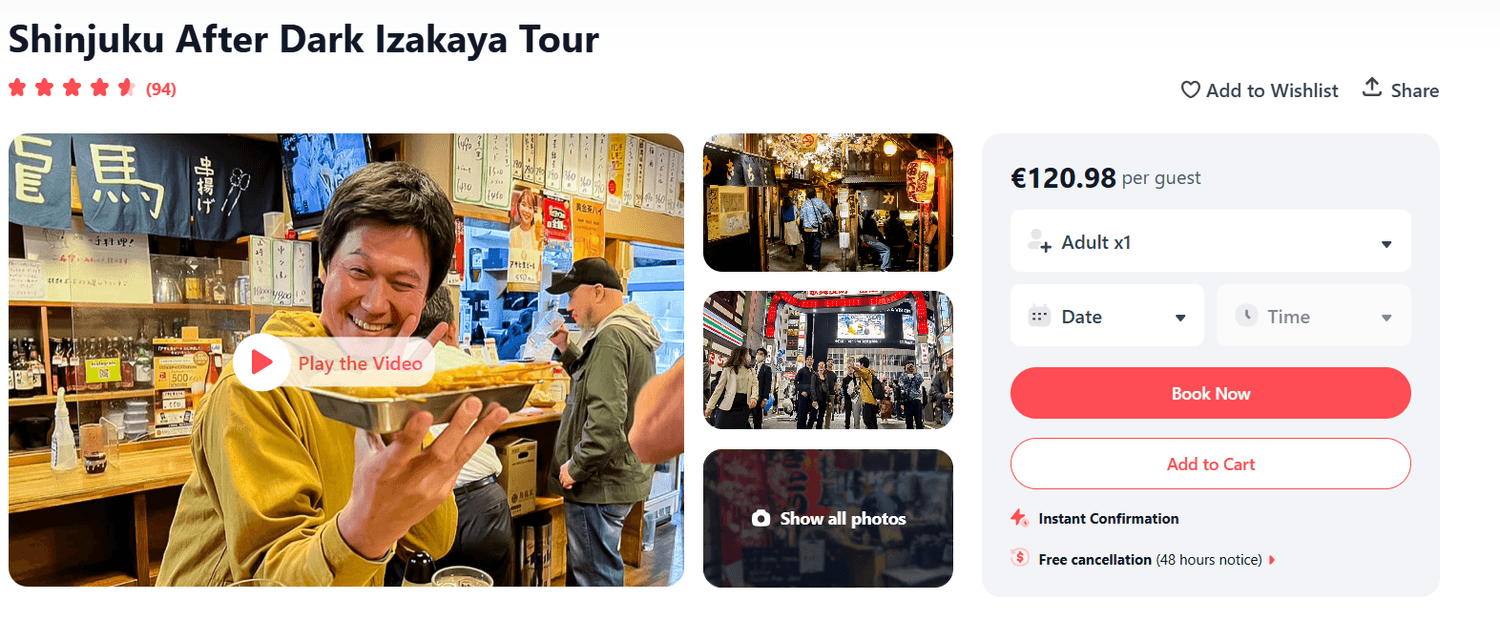Click the free cancellation dollar icon

pos(1020,558)
